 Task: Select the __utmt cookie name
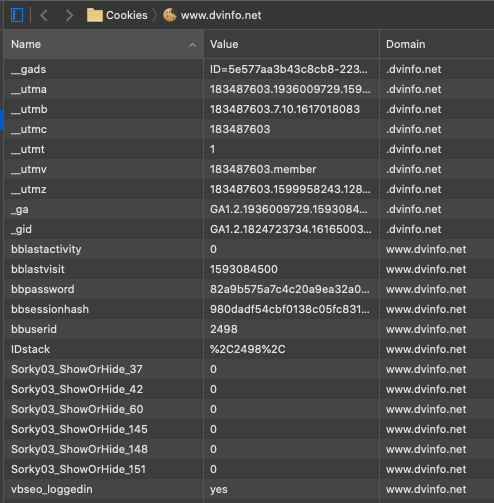point(28,149)
